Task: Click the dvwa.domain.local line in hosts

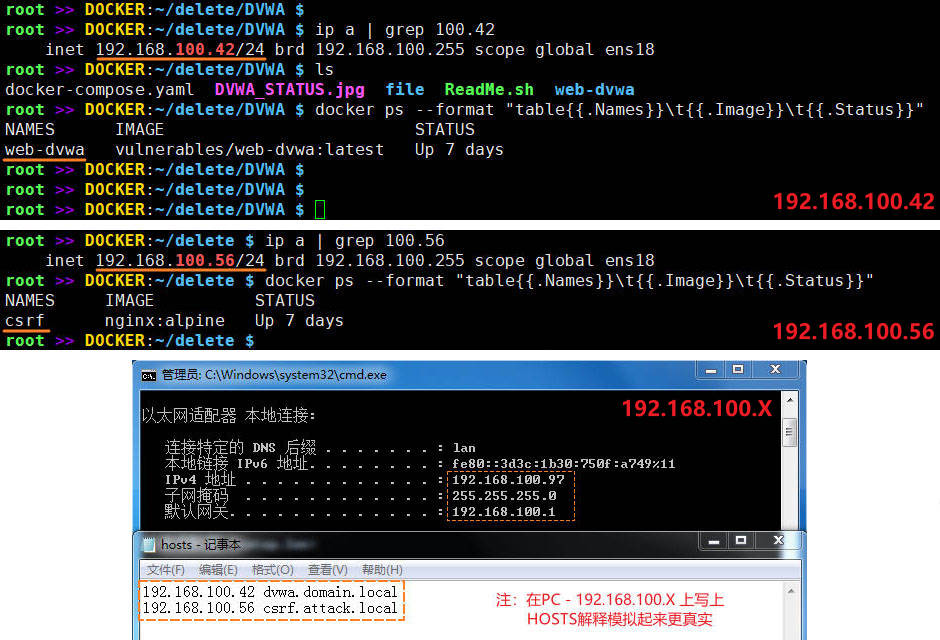Action: (270, 592)
